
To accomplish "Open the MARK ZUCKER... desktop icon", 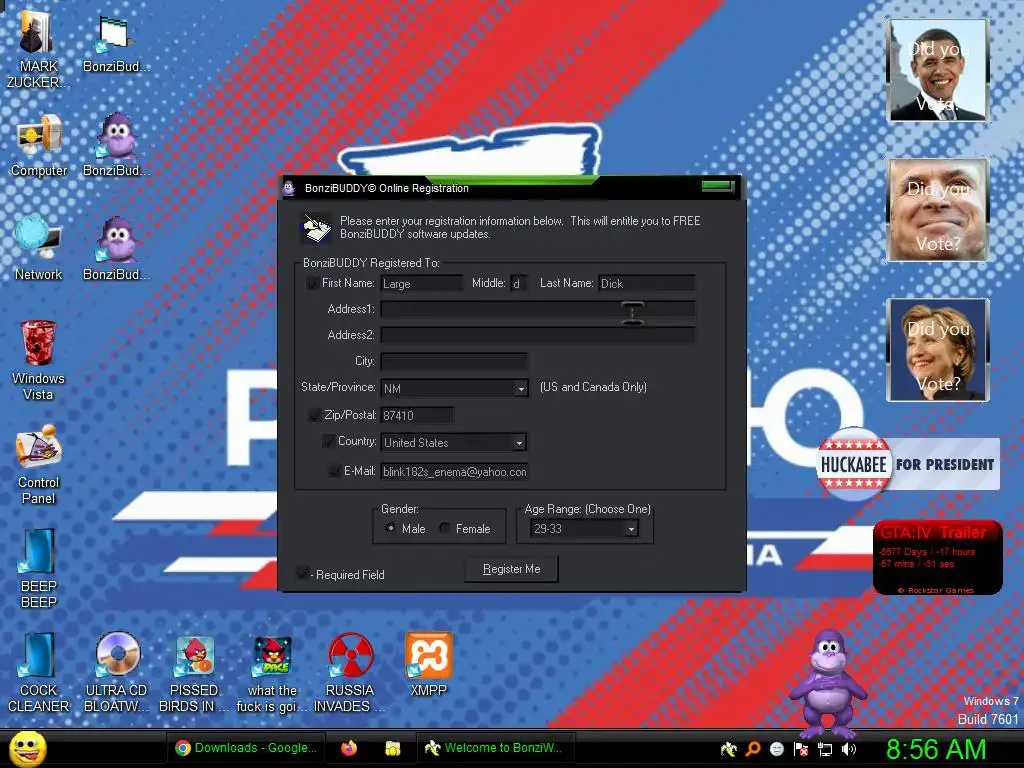I will click(x=37, y=51).
